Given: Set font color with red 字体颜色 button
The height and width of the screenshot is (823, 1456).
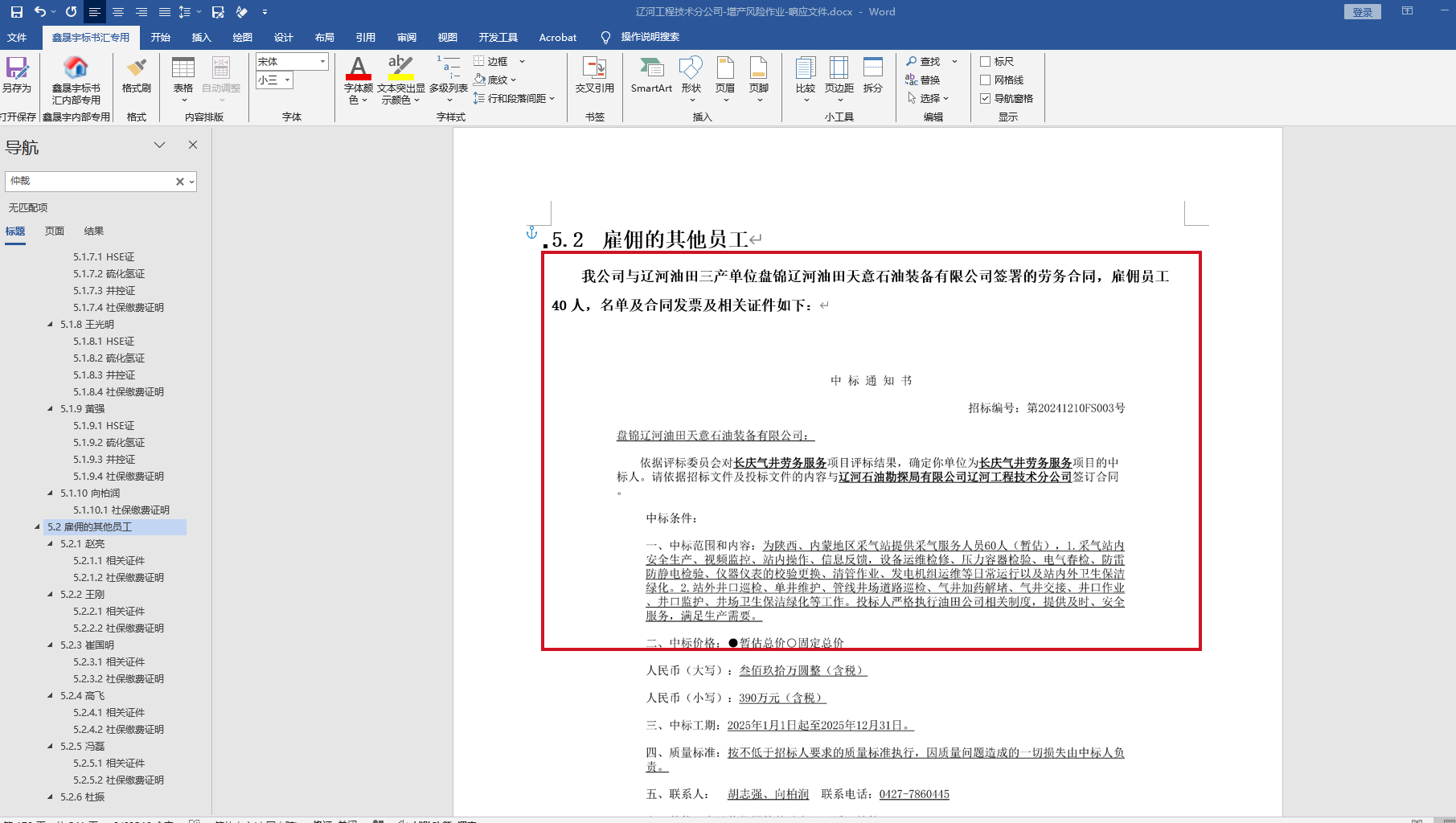Looking at the screenshot, I should click(359, 68).
